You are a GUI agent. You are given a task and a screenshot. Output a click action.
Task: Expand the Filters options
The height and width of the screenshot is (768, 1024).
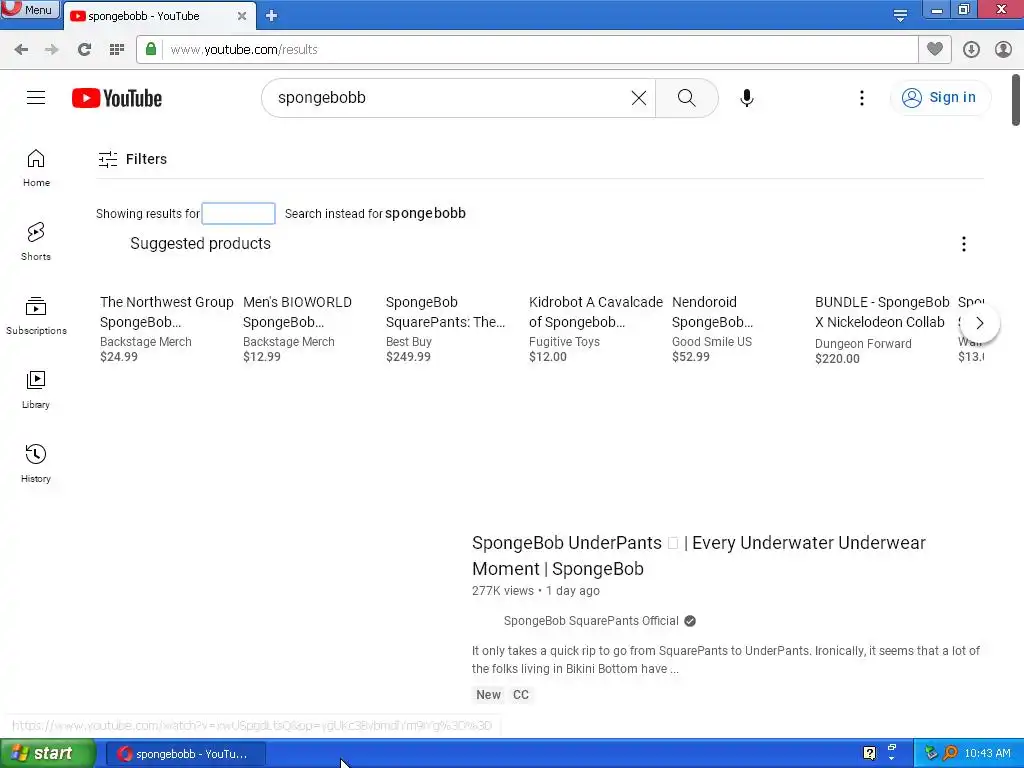tap(133, 159)
